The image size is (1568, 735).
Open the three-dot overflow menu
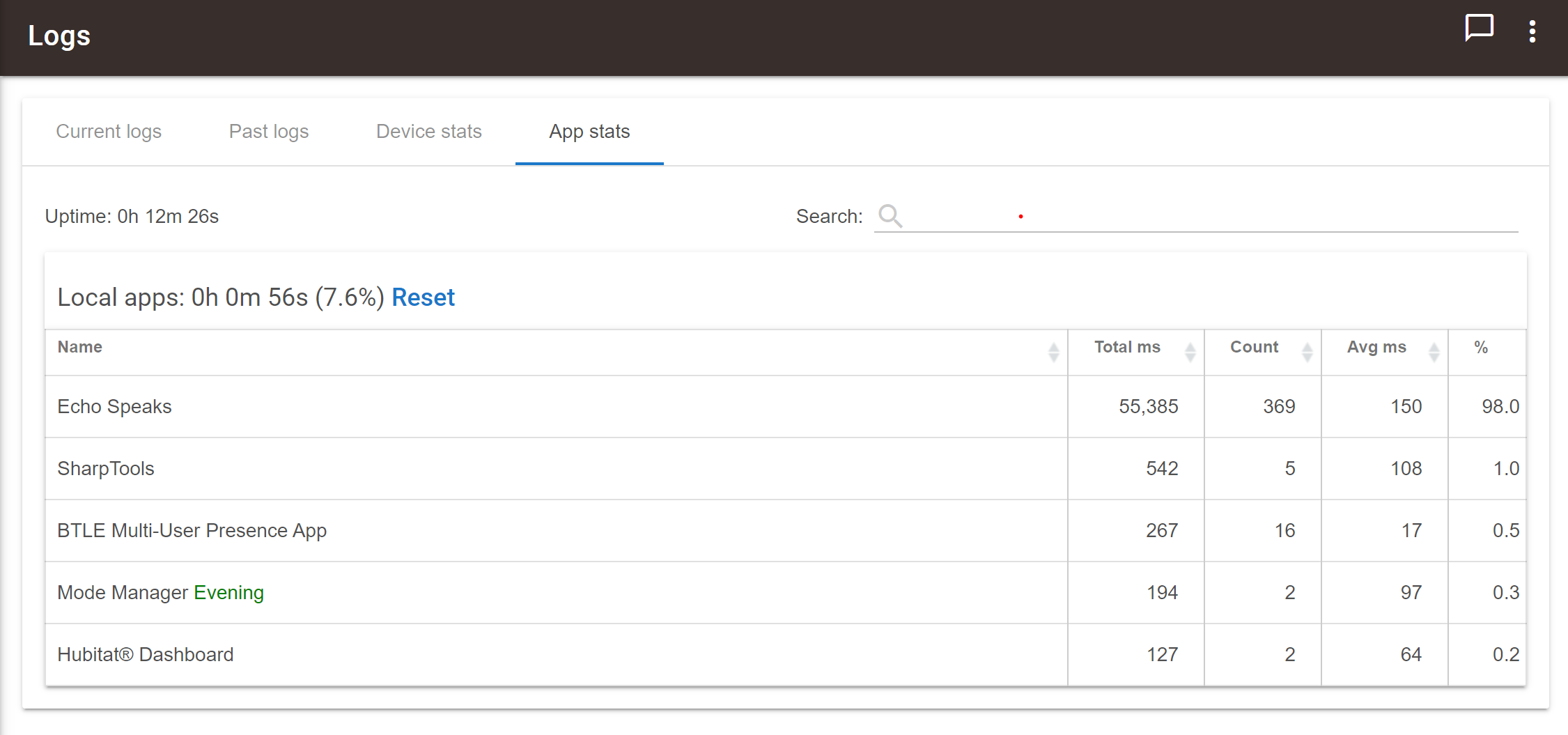pyautogui.click(x=1532, y=31)
